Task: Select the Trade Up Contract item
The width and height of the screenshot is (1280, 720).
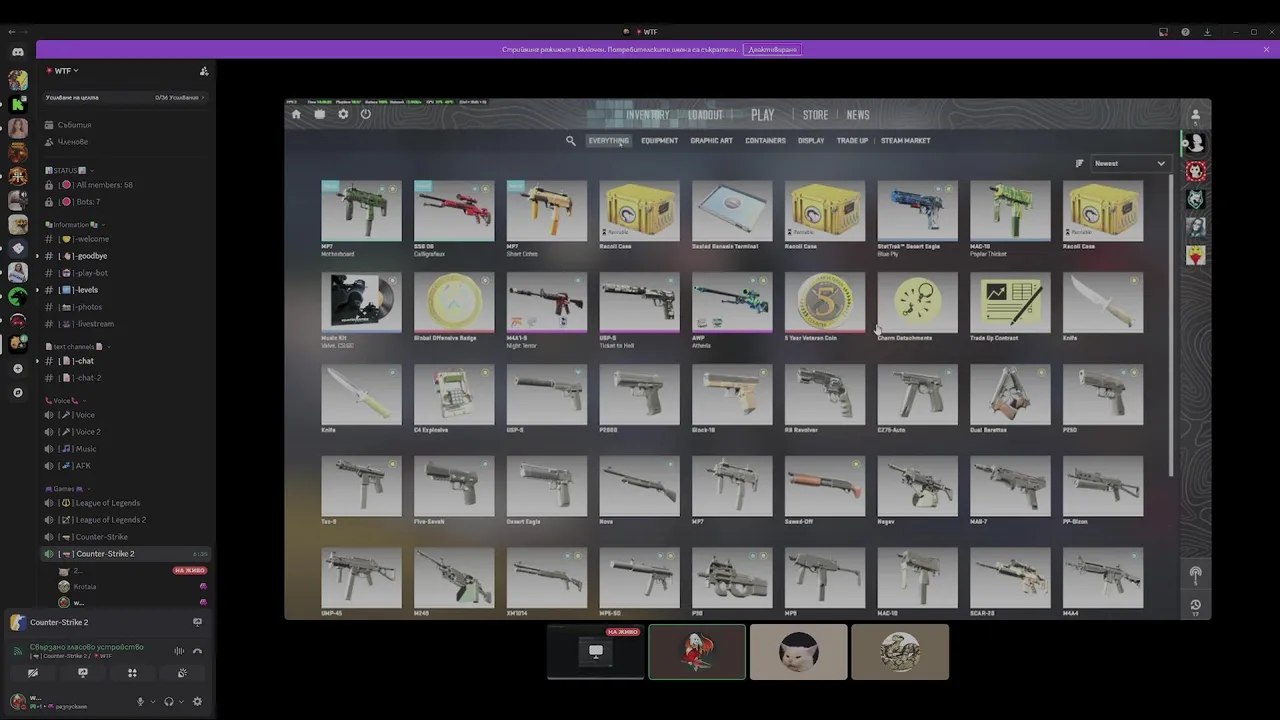Action: (x=1010, y=308)
